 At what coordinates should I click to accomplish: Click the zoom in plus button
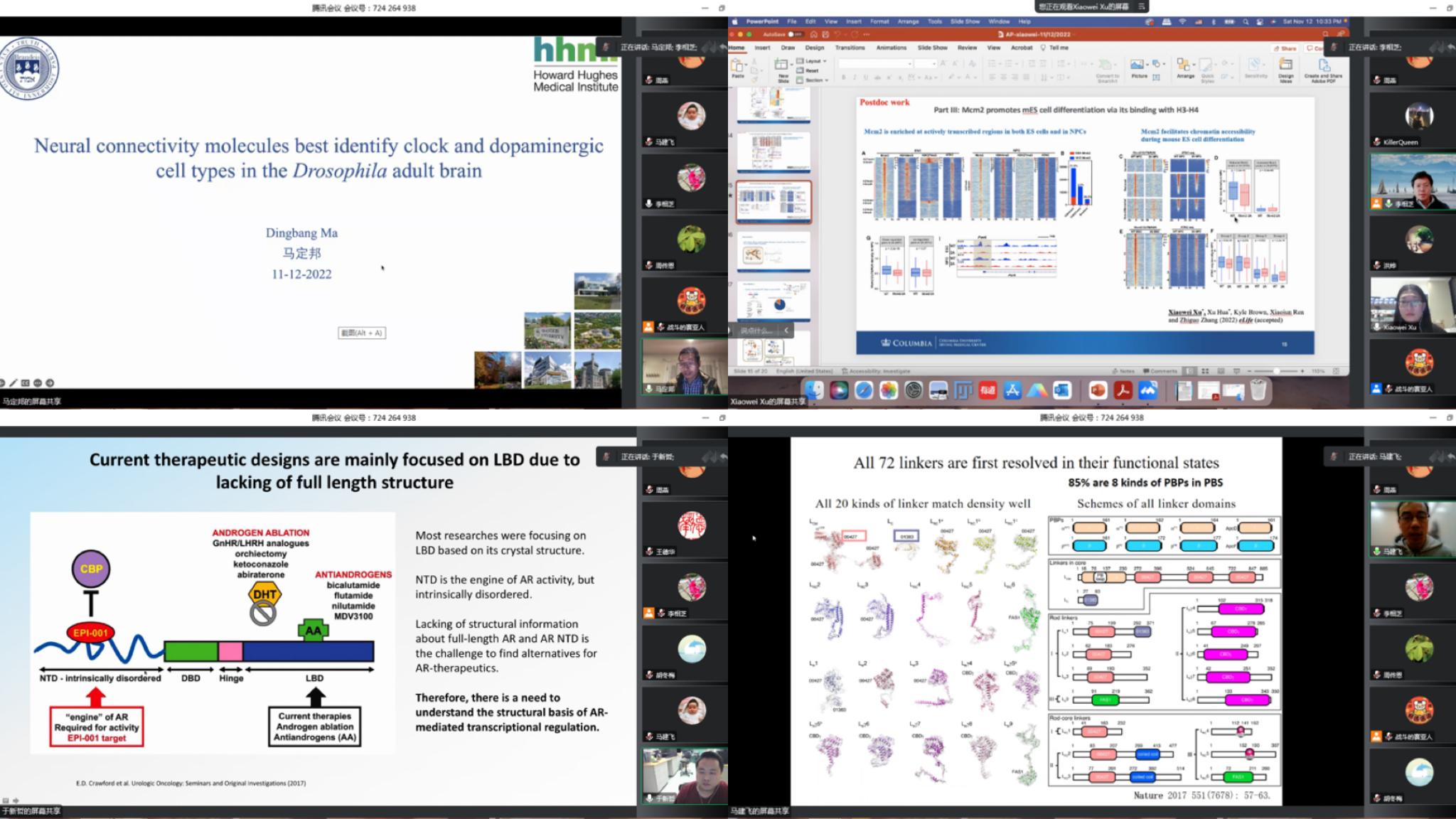pos(1302,371)
